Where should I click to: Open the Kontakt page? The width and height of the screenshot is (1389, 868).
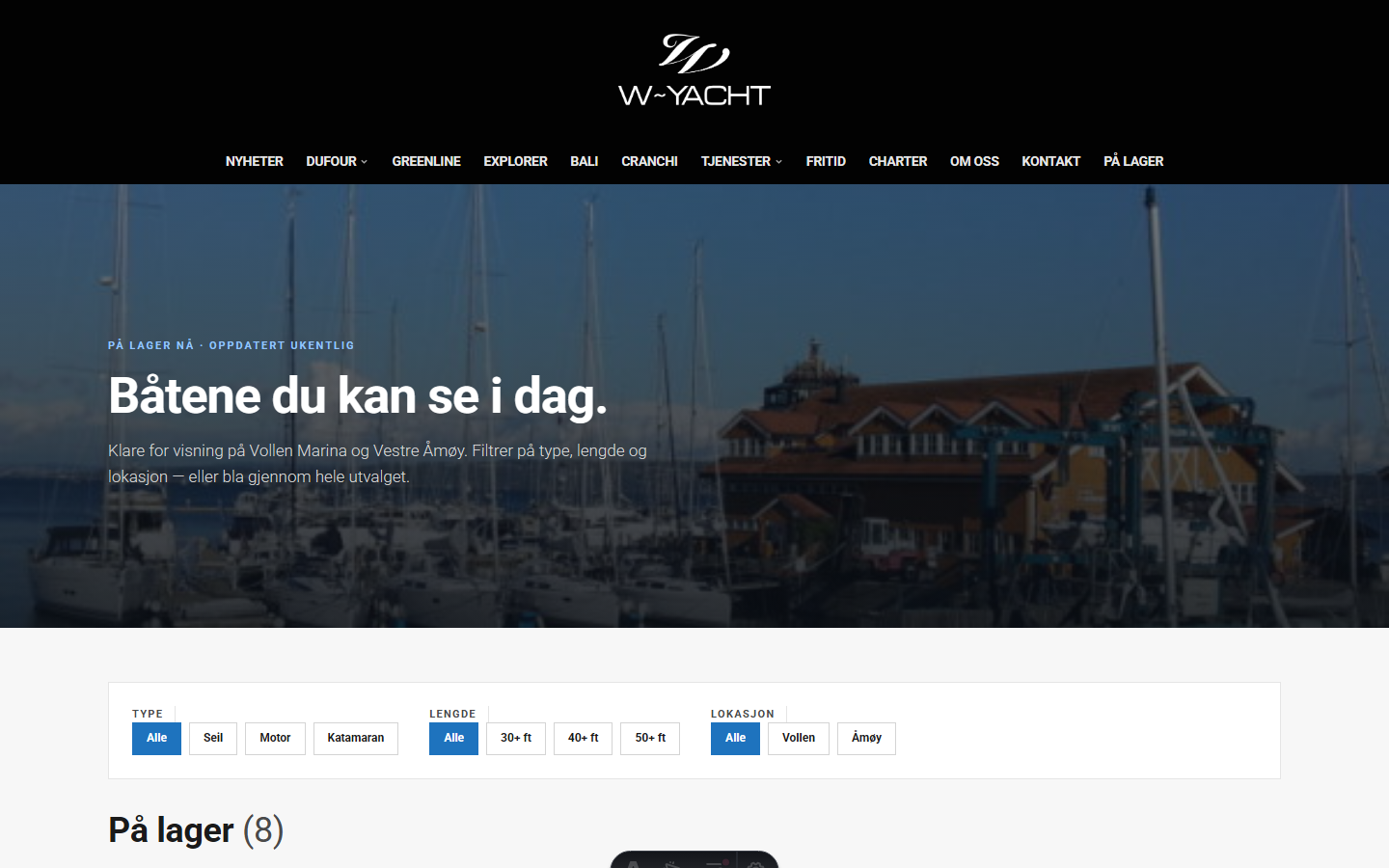tap(1050, 161)
